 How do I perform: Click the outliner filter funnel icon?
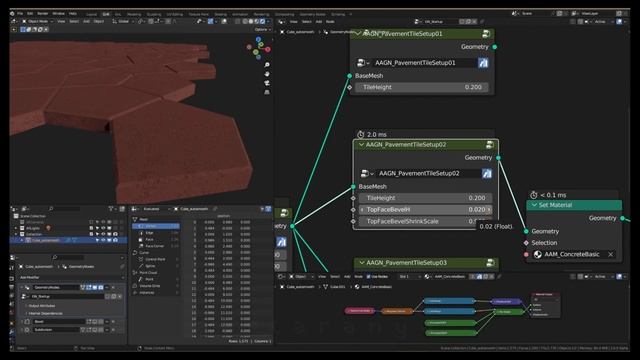111,209
